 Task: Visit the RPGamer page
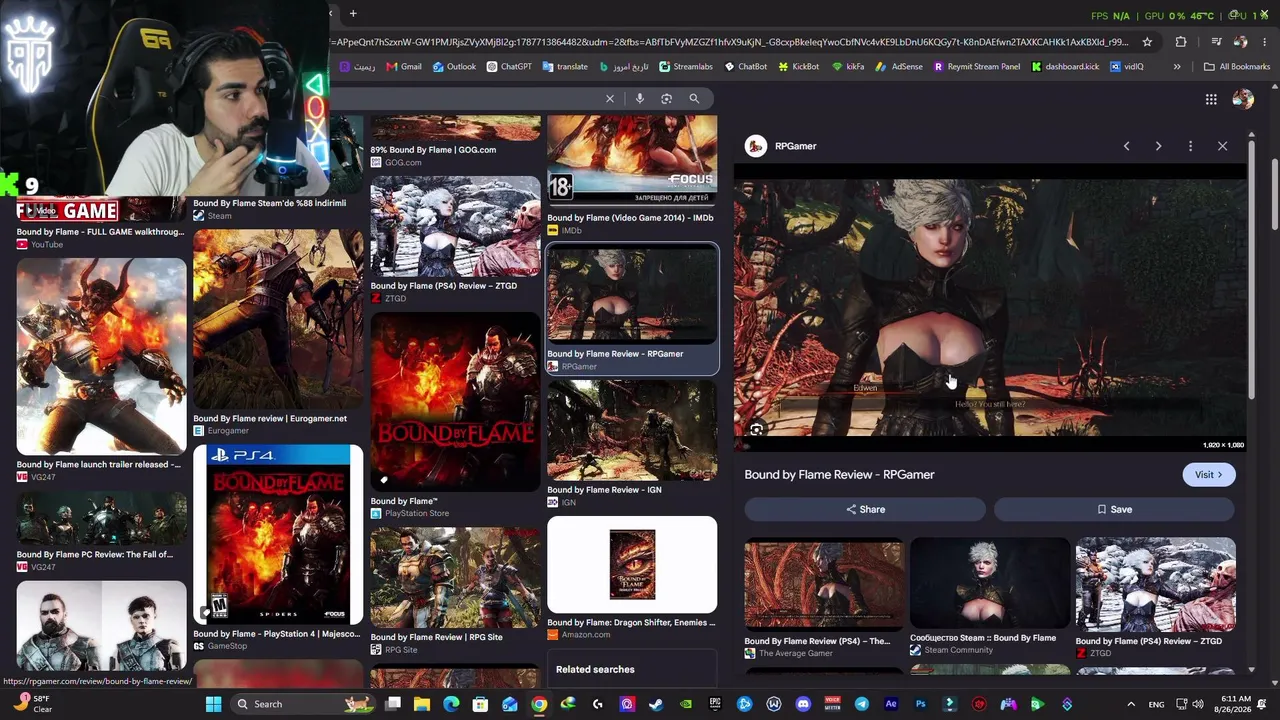click(x=1208, y=475)
